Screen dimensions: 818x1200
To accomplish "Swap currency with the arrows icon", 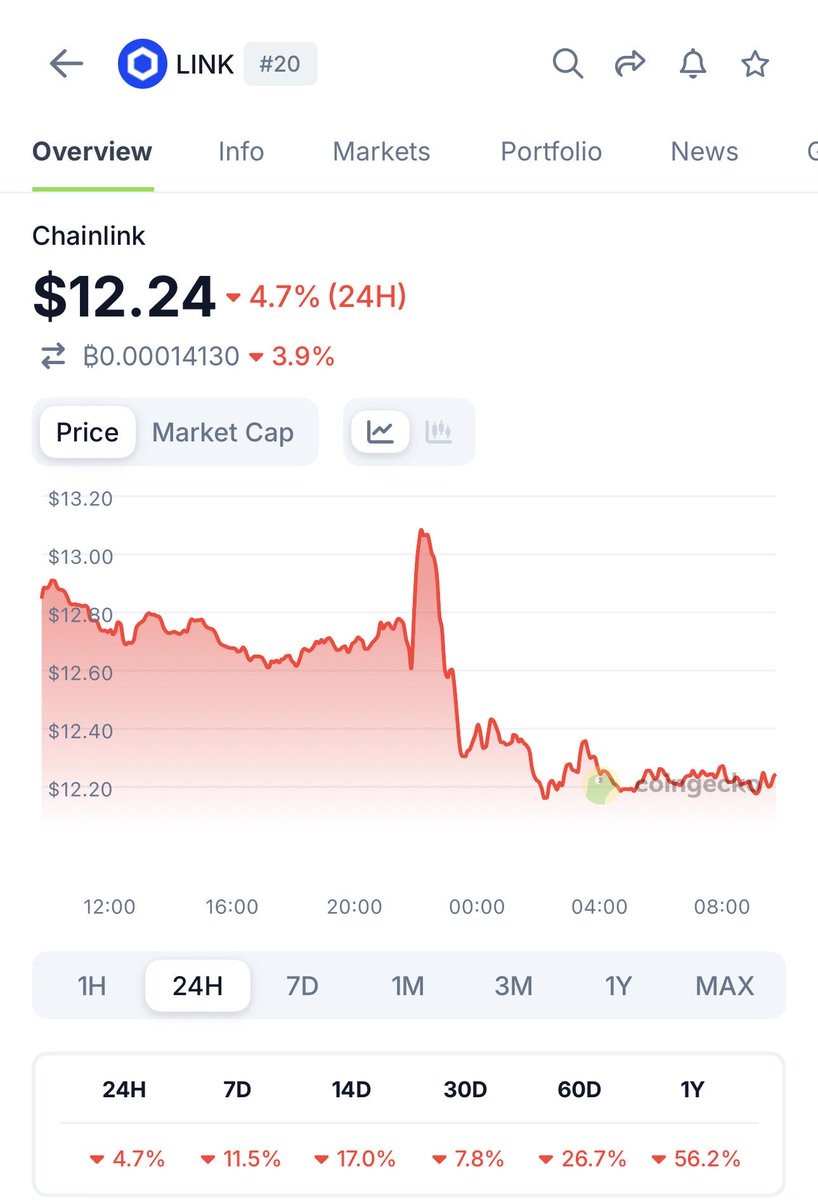I will (53, 356).
